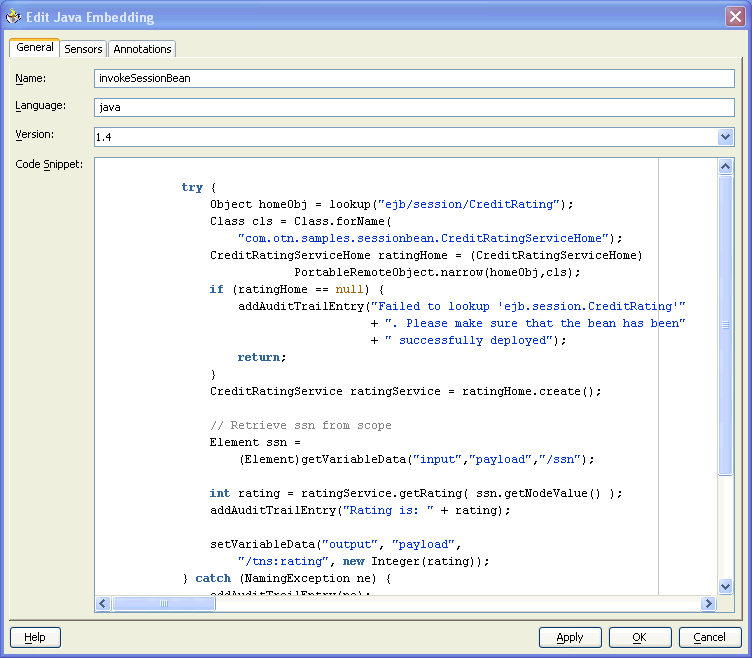Click the "/tns:rating" string
The width and height of the screenshot is (752, 658).
coord(283,561)
